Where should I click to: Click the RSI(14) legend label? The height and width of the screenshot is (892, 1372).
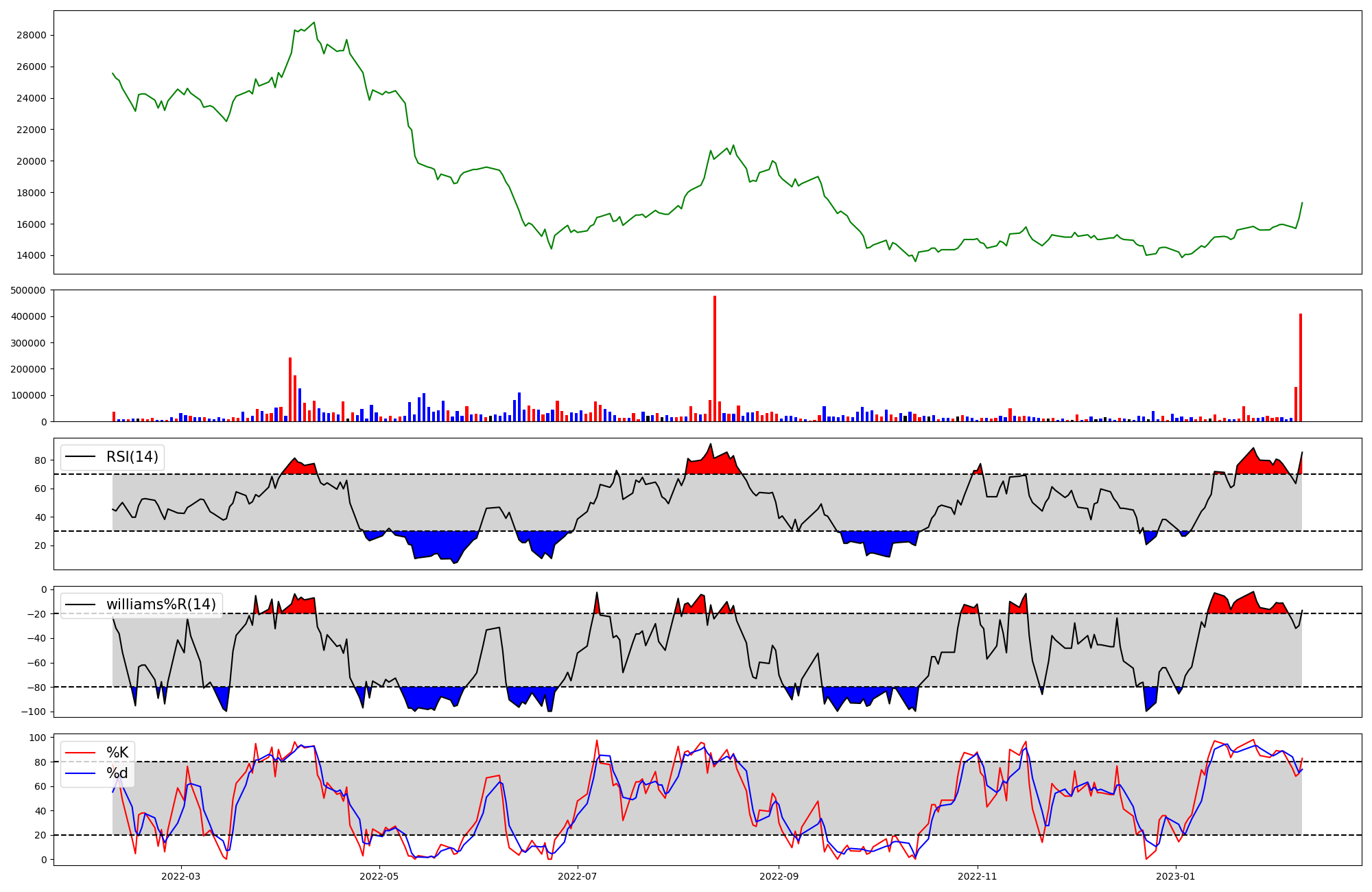[132, 457]
